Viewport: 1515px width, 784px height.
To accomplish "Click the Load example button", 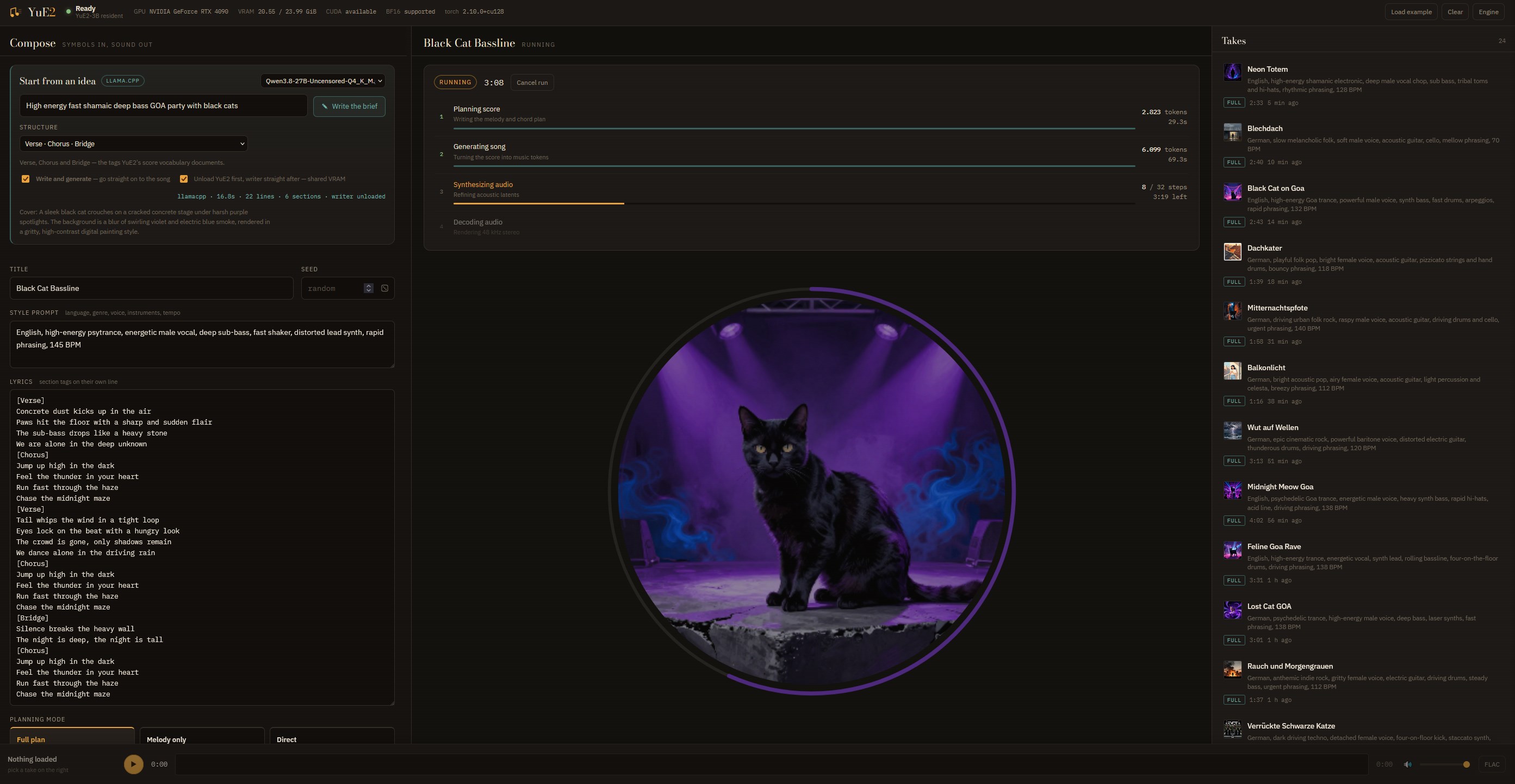I will tap(1411, 12).
